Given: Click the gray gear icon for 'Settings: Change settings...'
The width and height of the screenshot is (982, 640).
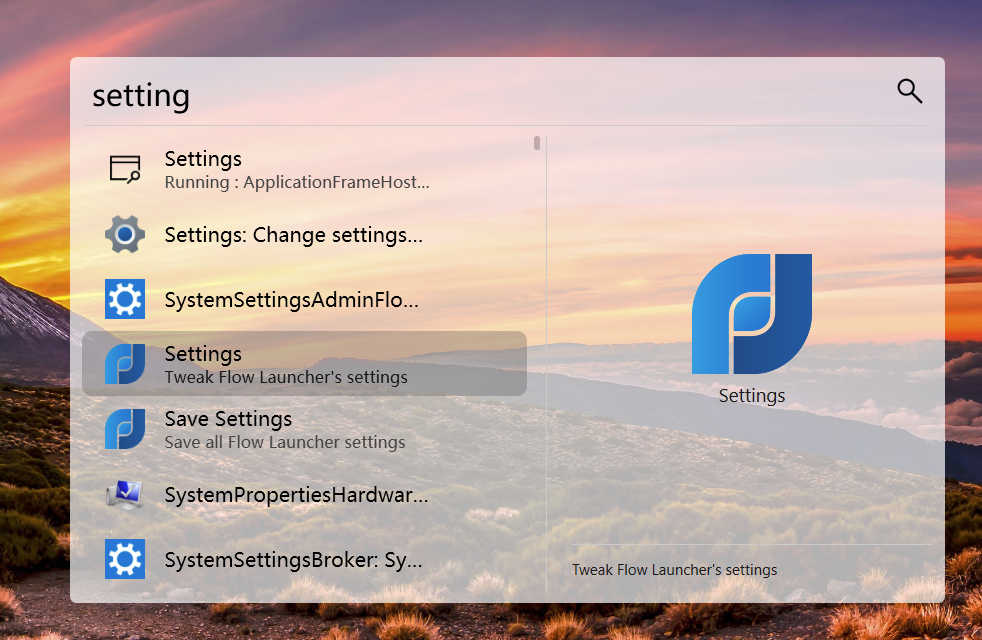Looking at the screenshot, I should pyautogui.click(x=125, y=234).
